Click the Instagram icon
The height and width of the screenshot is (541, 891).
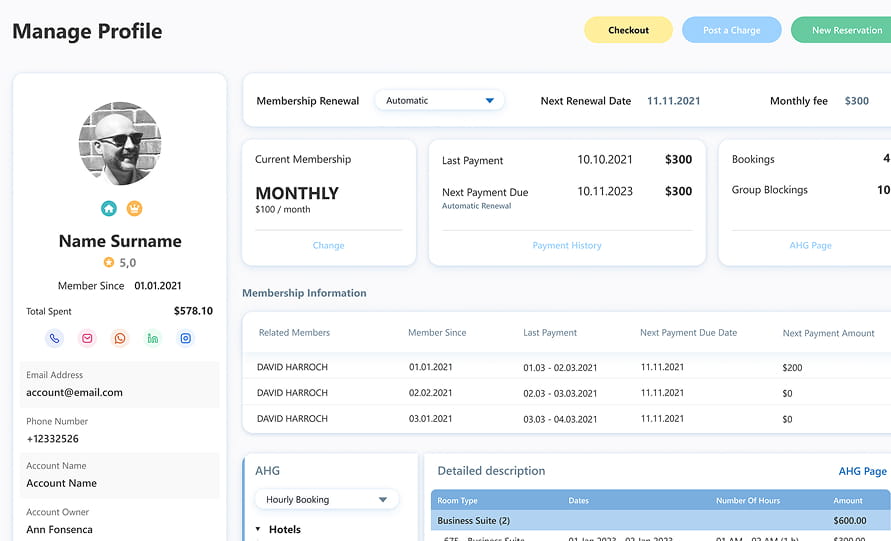click(x=186, y=338)
